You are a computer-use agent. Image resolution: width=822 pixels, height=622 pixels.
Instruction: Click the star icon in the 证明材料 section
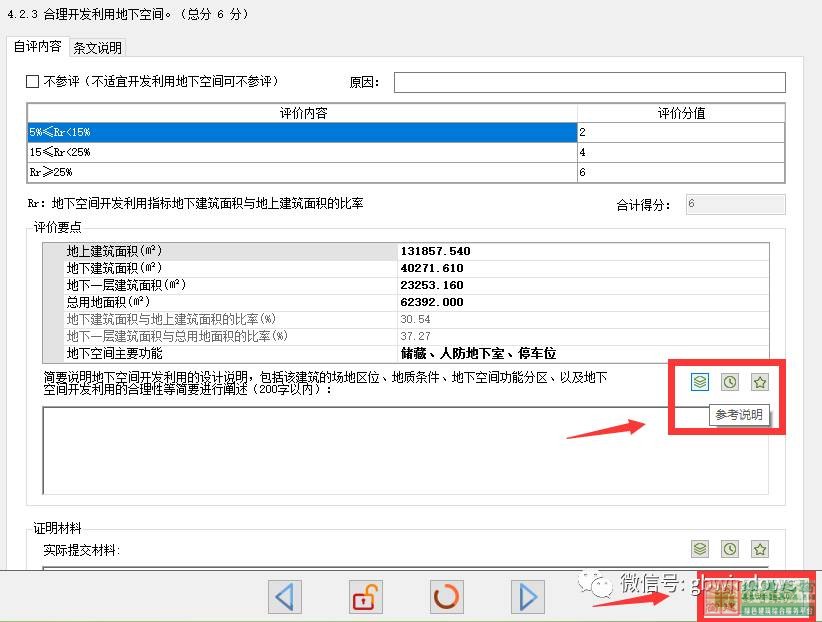[x=760, y=549]
